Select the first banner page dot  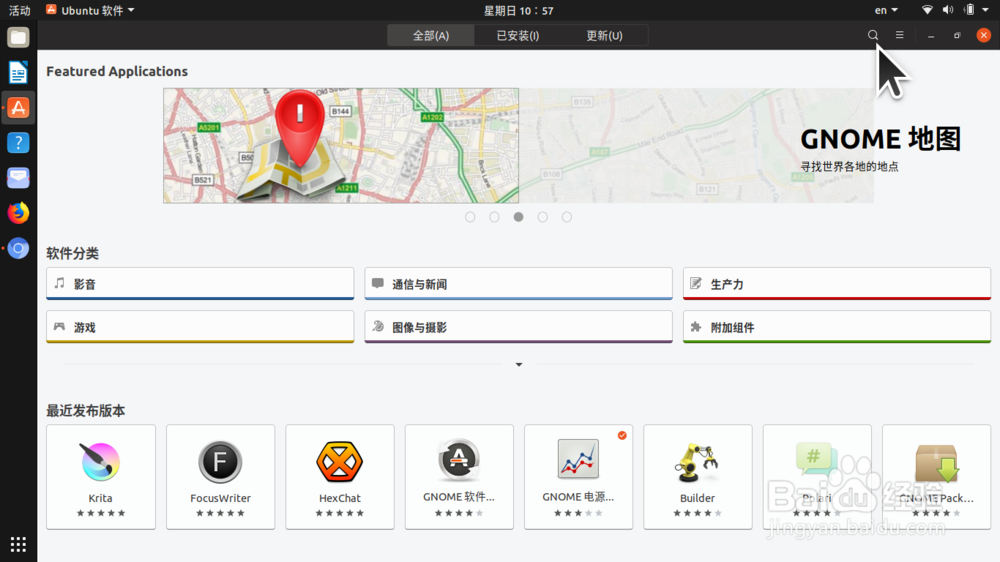click(x=470, y=217)
